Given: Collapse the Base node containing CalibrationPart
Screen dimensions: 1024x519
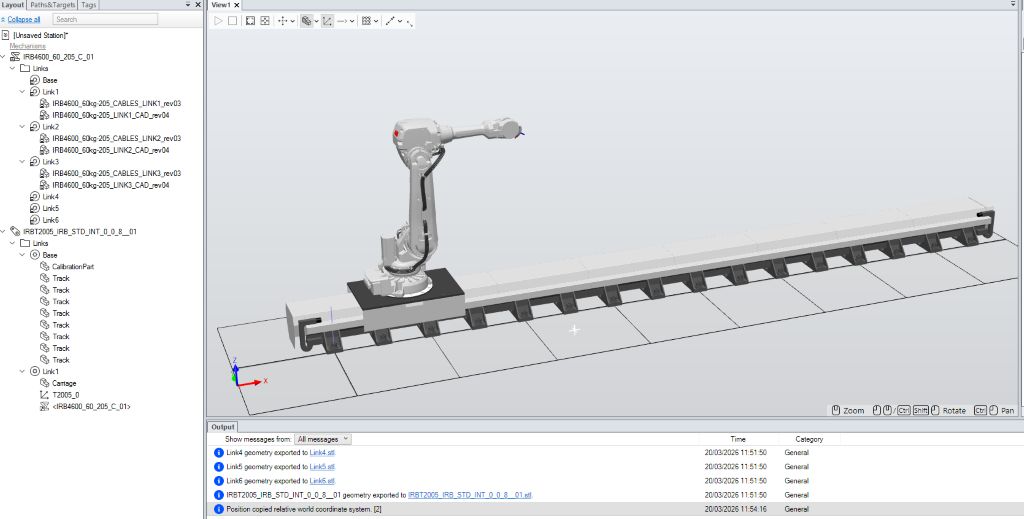Looking at the screenshot, I should pos(22,255).
